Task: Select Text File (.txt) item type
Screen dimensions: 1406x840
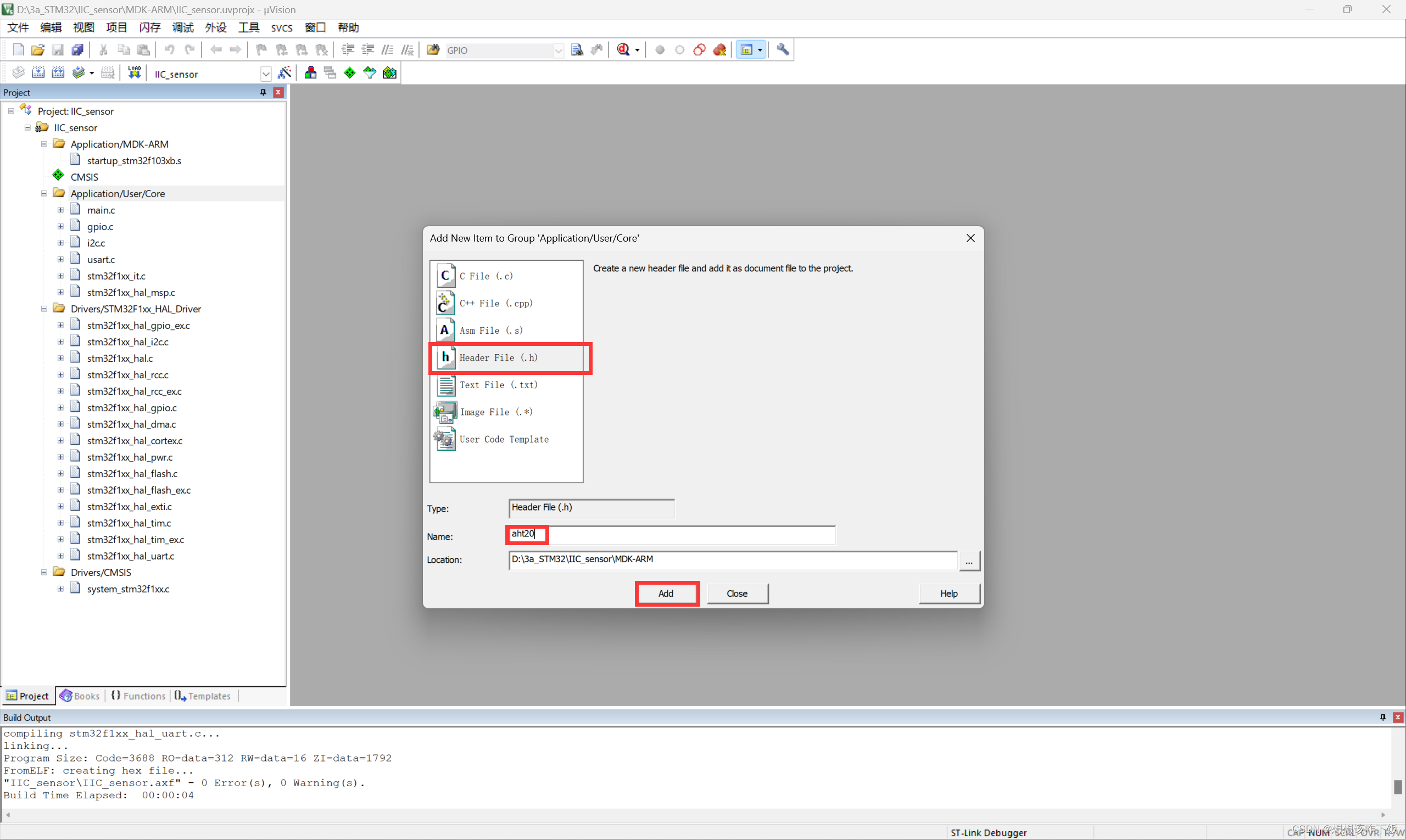Action: pos(498,385)
